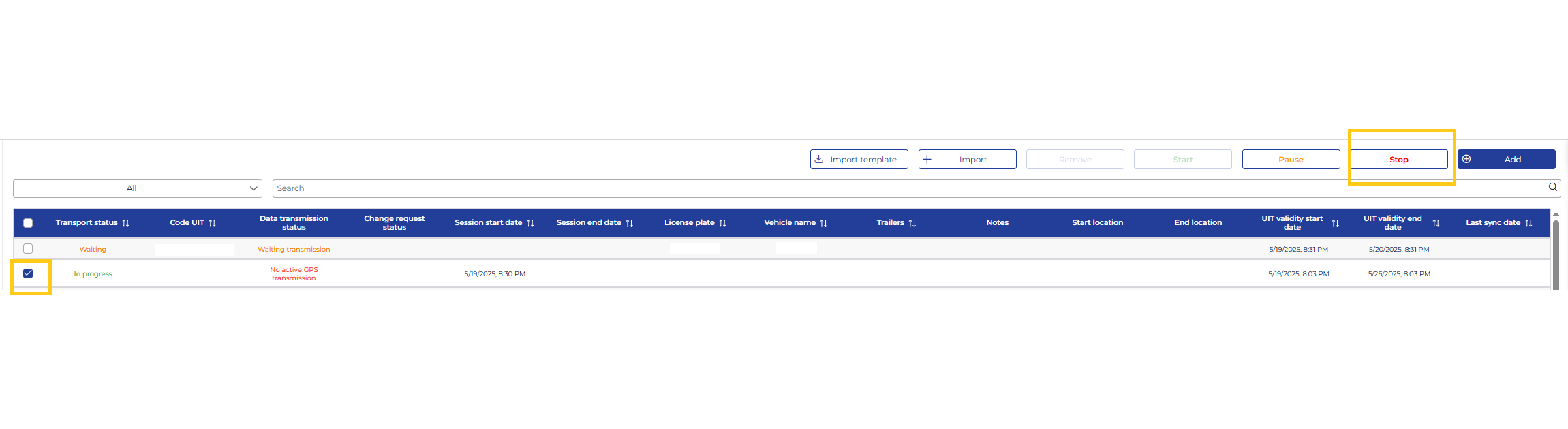Click the Stop button
Screen dimensions: 1568x429
coord(1398,160)
